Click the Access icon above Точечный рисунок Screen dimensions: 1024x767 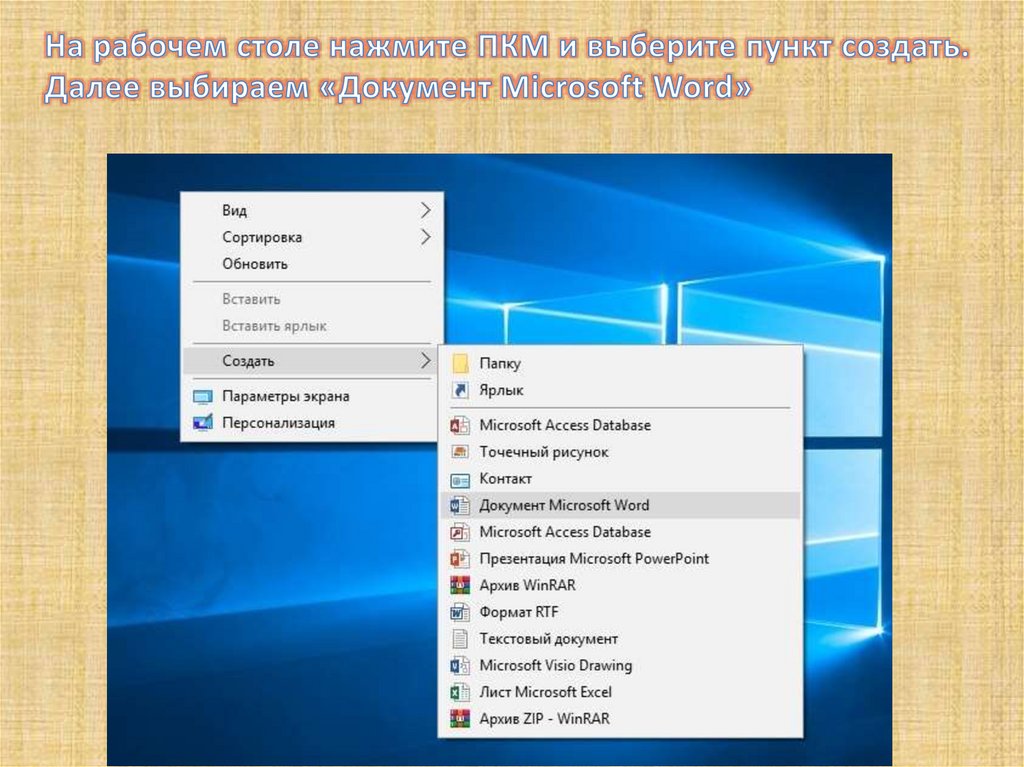(460, 425)
